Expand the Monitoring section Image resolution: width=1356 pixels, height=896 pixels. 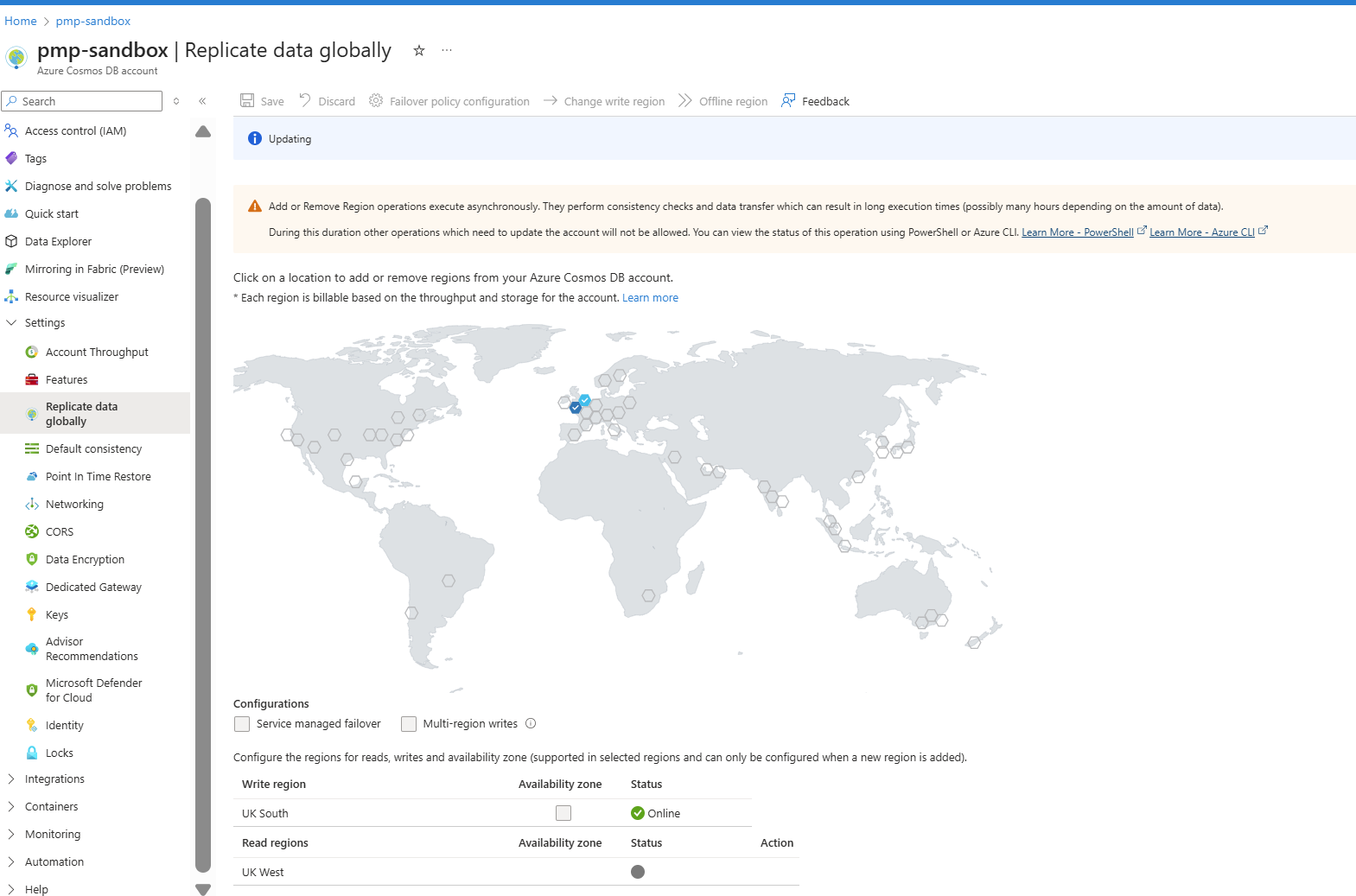click(x=11, y=834)
